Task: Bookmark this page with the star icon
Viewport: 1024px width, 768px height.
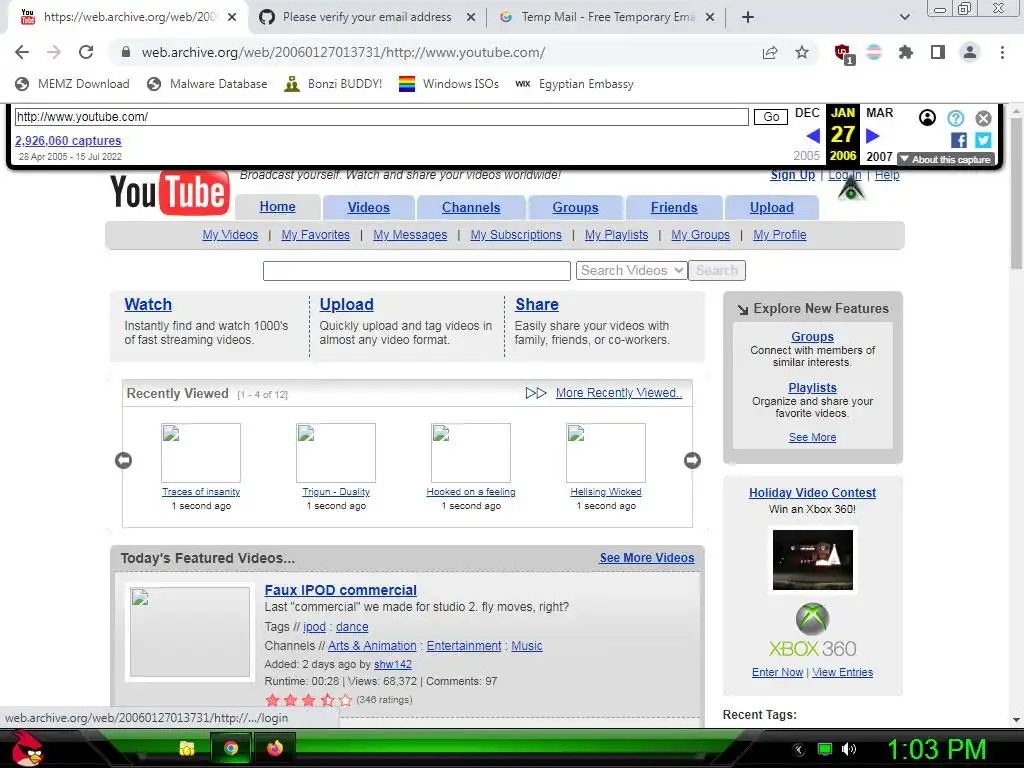Action: 802,52
